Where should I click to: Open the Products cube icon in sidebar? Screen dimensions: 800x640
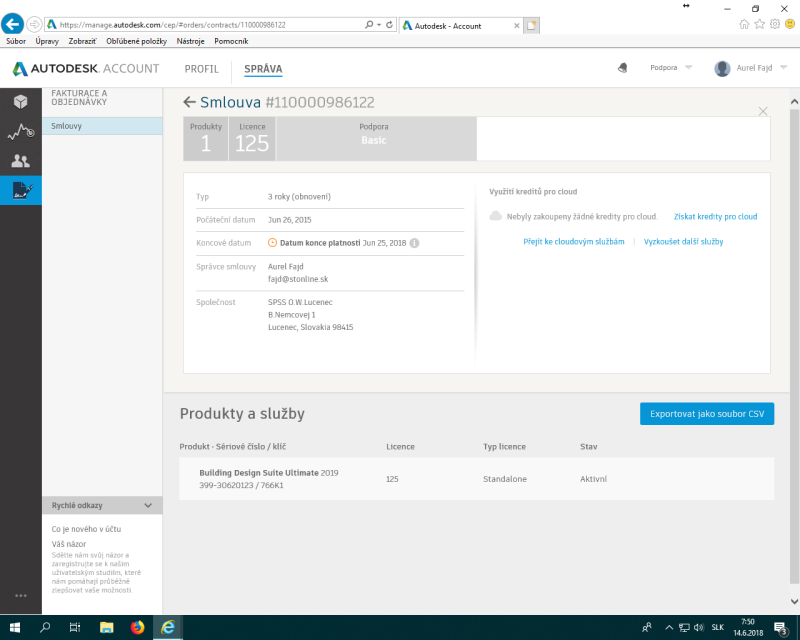20,101
